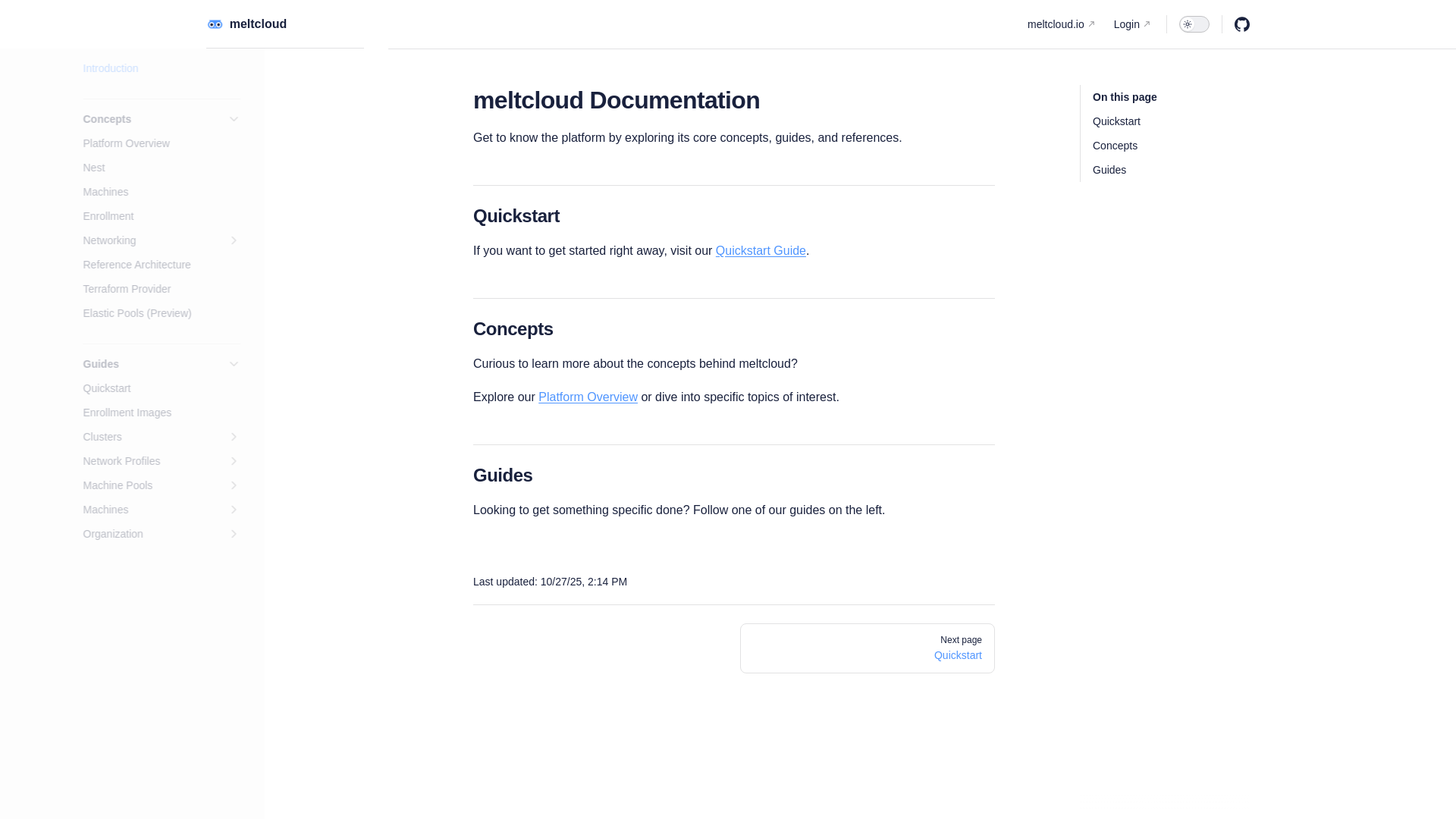Expand the Machines guide chevron
This screenshot has height=819, width=1456.
coord(234,510)
